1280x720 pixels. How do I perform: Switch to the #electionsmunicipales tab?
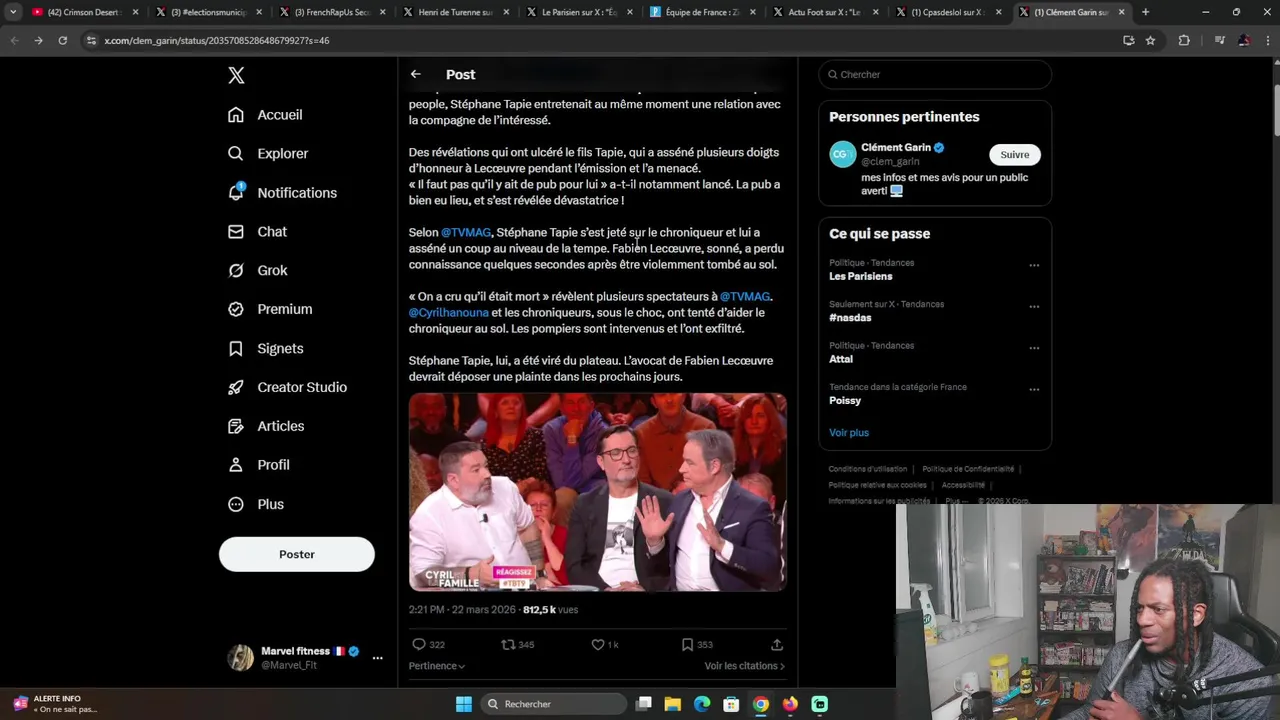[208, 12]
